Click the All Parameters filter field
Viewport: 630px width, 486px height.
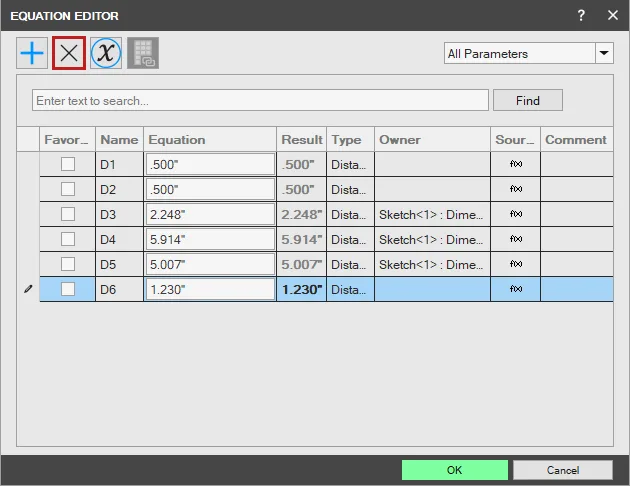[520, 53]
